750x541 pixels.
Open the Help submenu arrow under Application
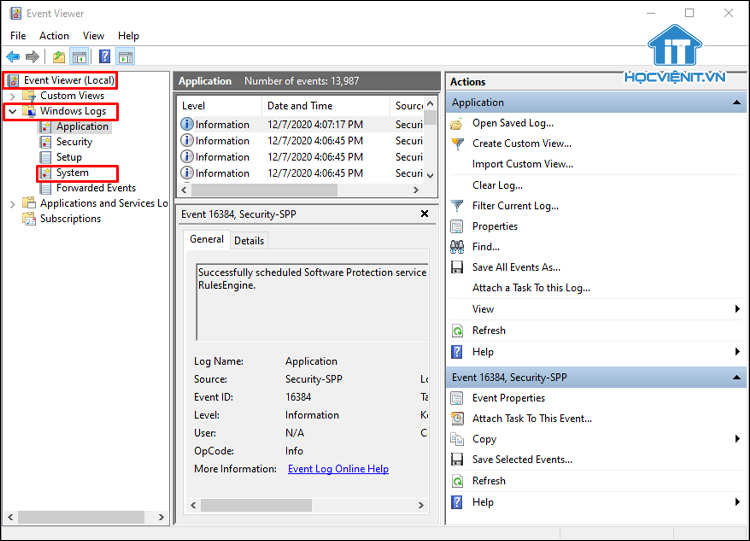coord(737,352)
